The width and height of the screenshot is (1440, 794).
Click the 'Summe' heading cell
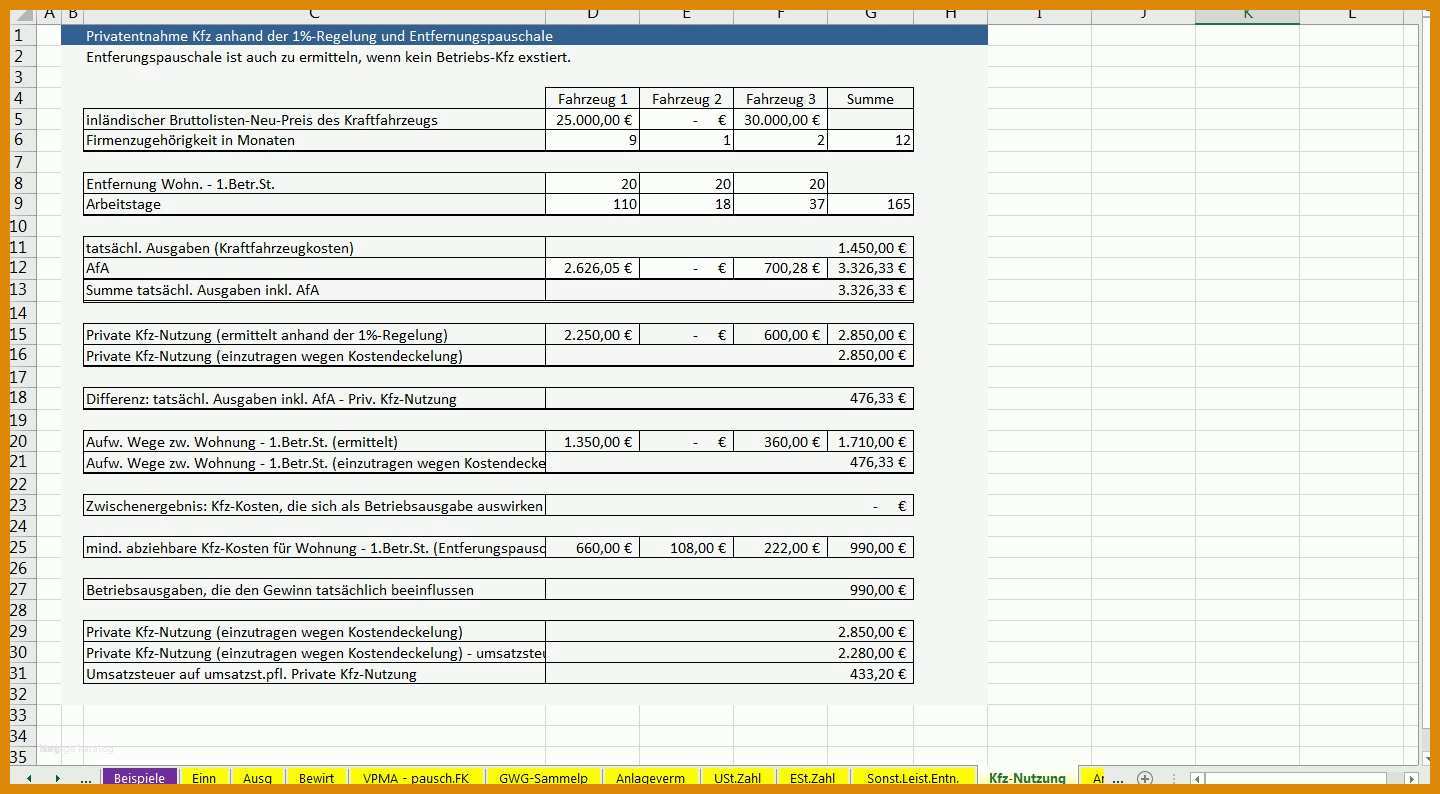tap(870, 99)
